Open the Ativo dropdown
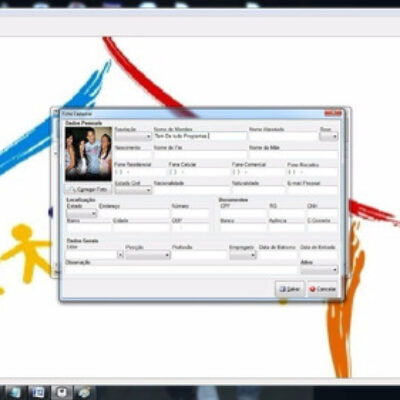400x400 pixels. pyautogui.click(x=319, y=270)
